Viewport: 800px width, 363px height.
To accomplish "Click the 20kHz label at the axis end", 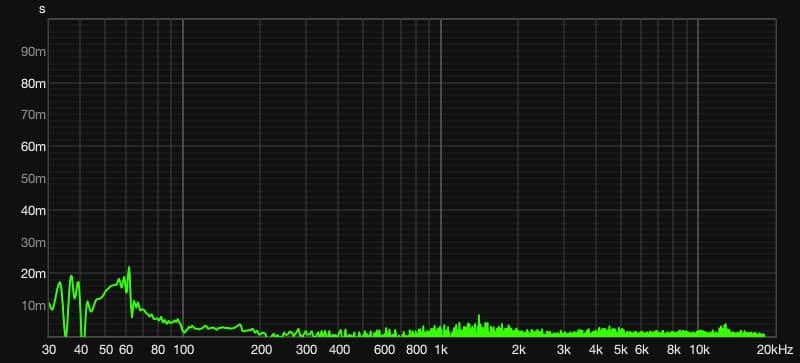I will pos(776,350).
